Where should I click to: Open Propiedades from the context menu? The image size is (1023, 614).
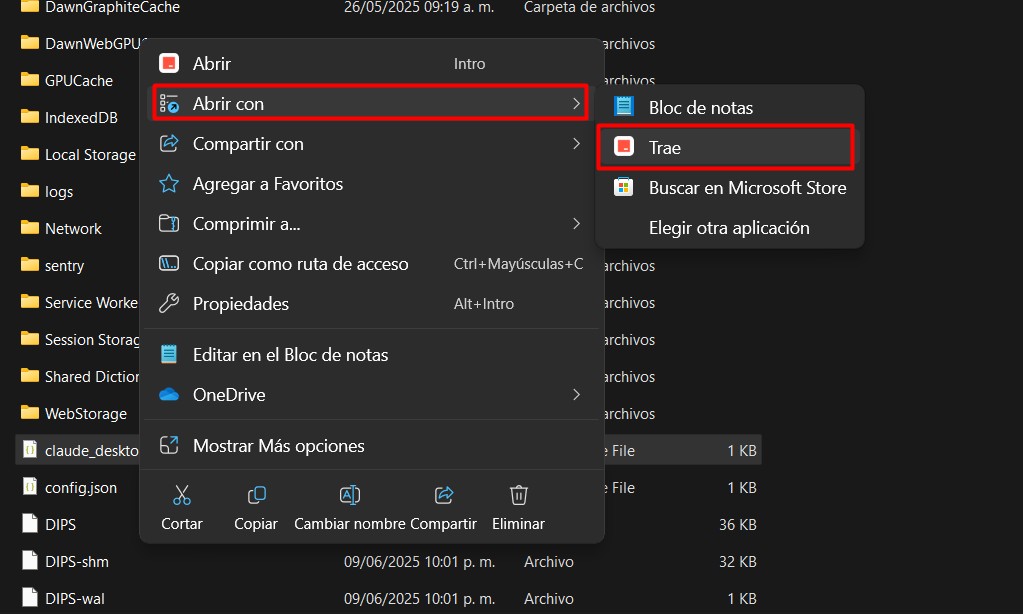tap(240, 304)
